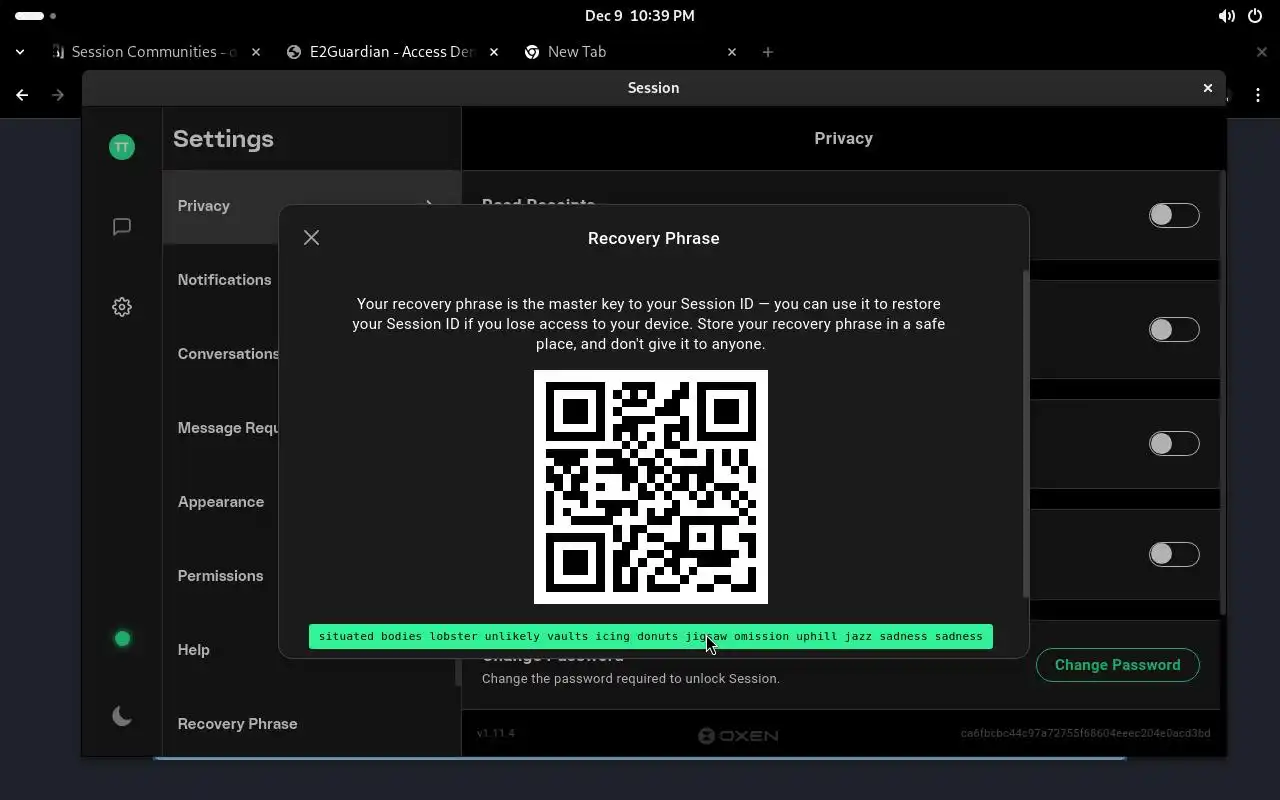
Task: Click the OXEN logo in footer
Action: 738,735
